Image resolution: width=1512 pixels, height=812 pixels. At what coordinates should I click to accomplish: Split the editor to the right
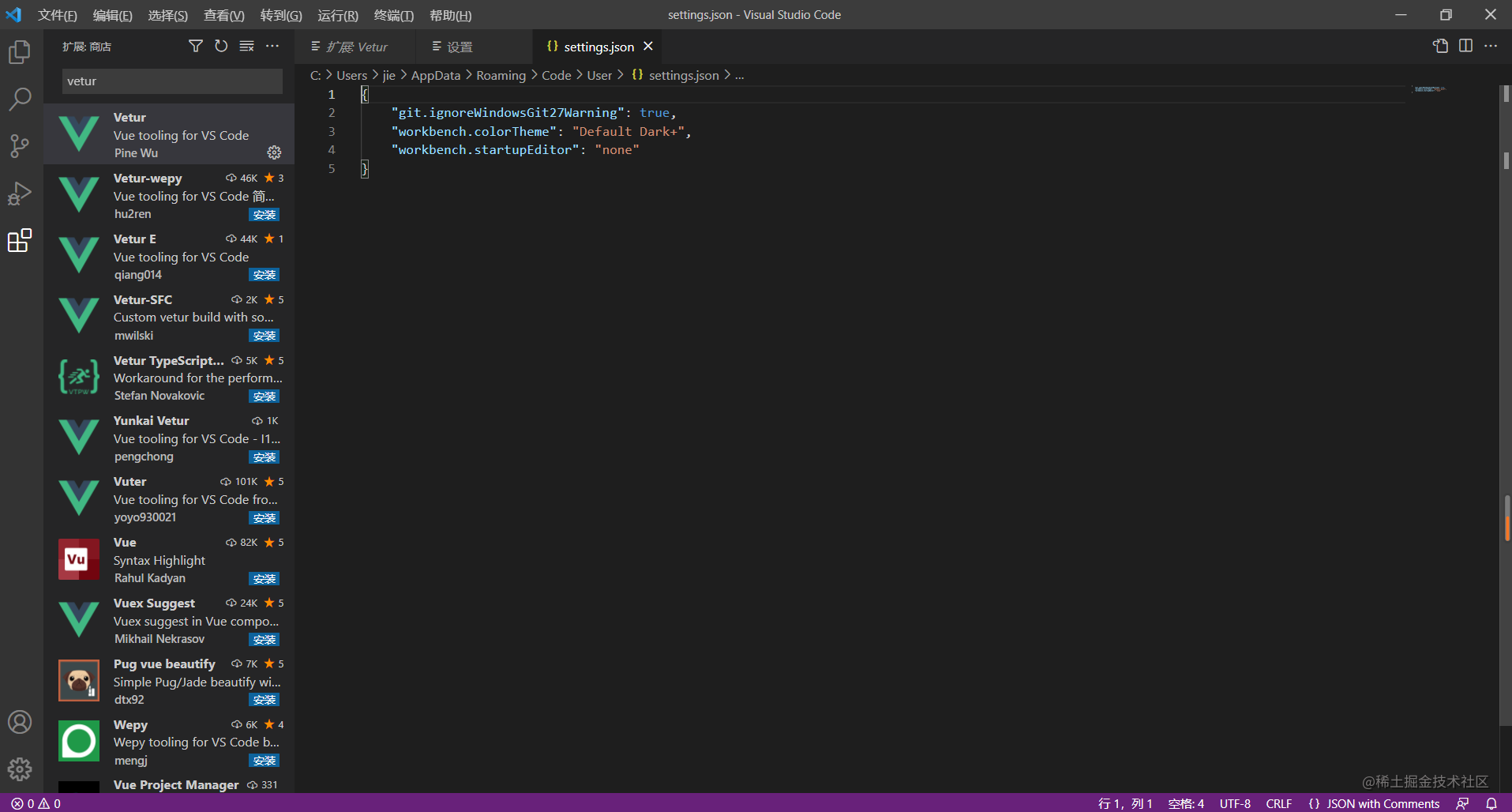[1466, 47]
